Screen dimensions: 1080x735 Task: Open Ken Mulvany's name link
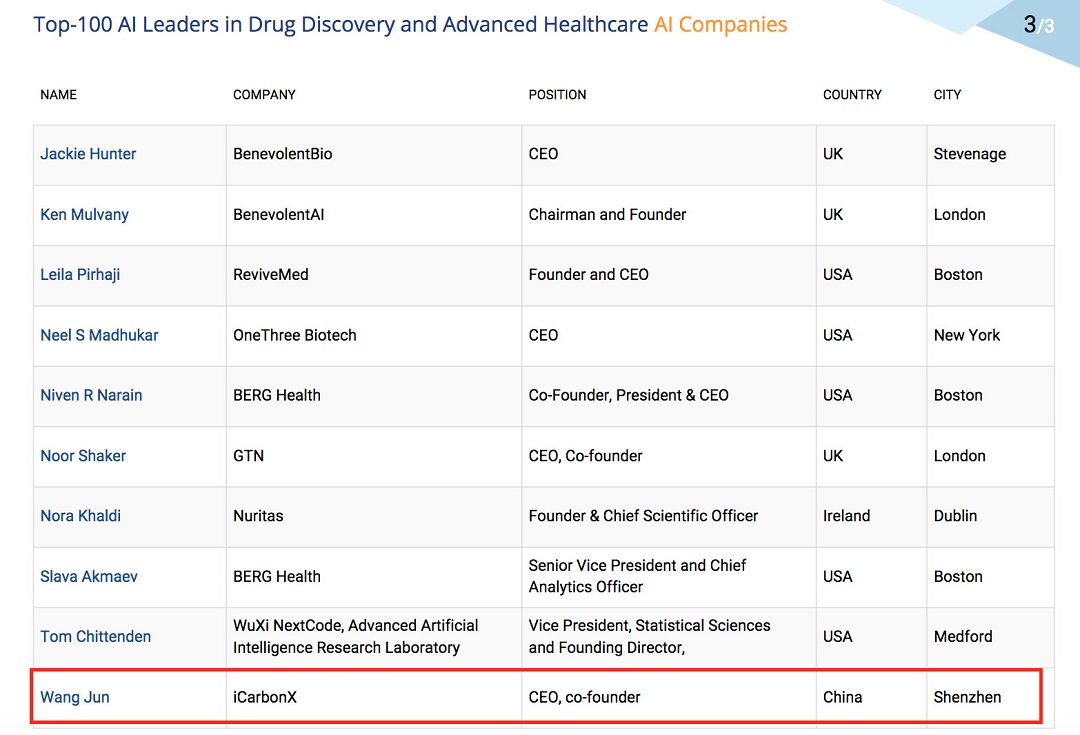[x=84, y=214]
